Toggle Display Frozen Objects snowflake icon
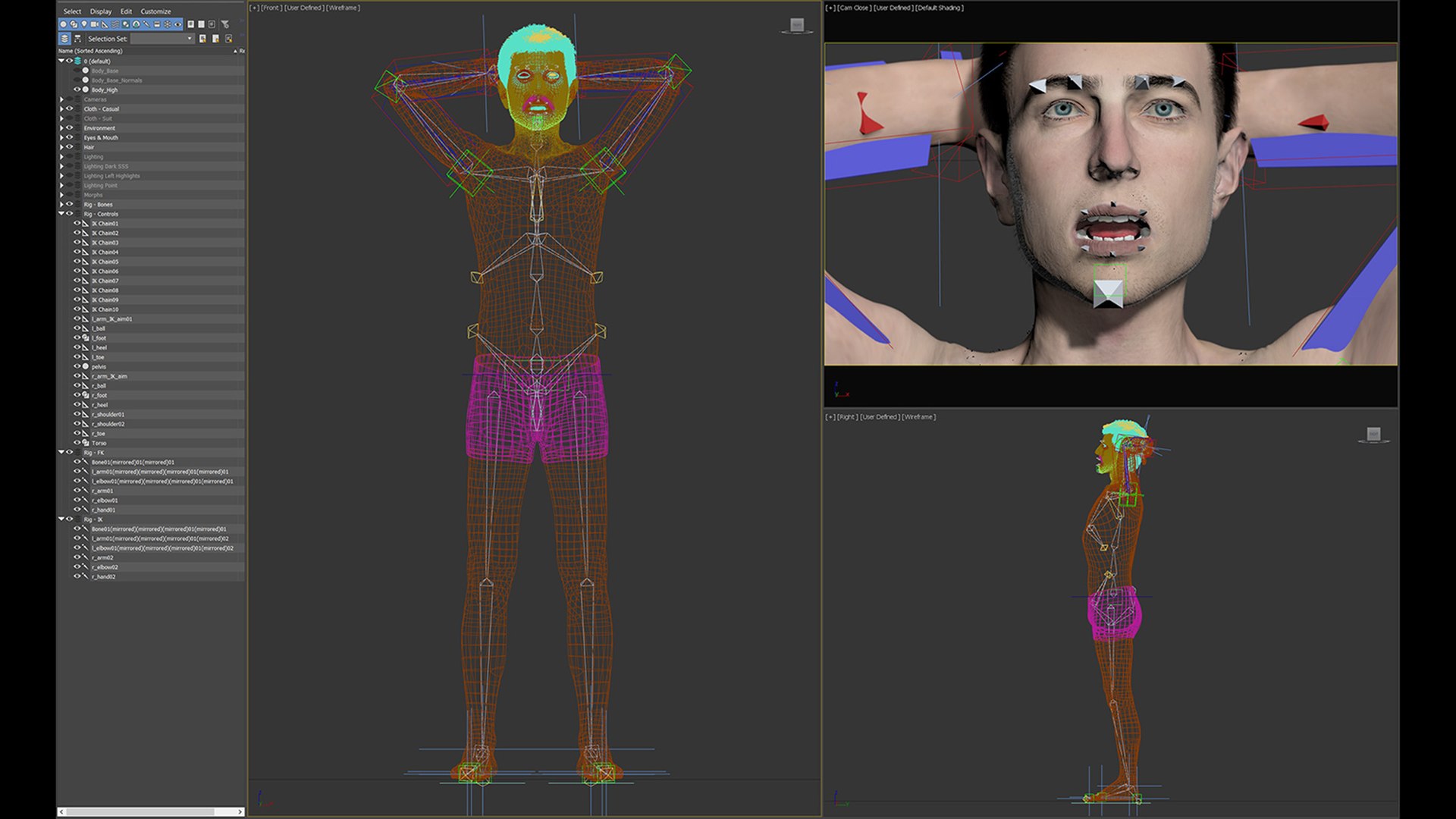1456x819 pixels. pos(168,24)
